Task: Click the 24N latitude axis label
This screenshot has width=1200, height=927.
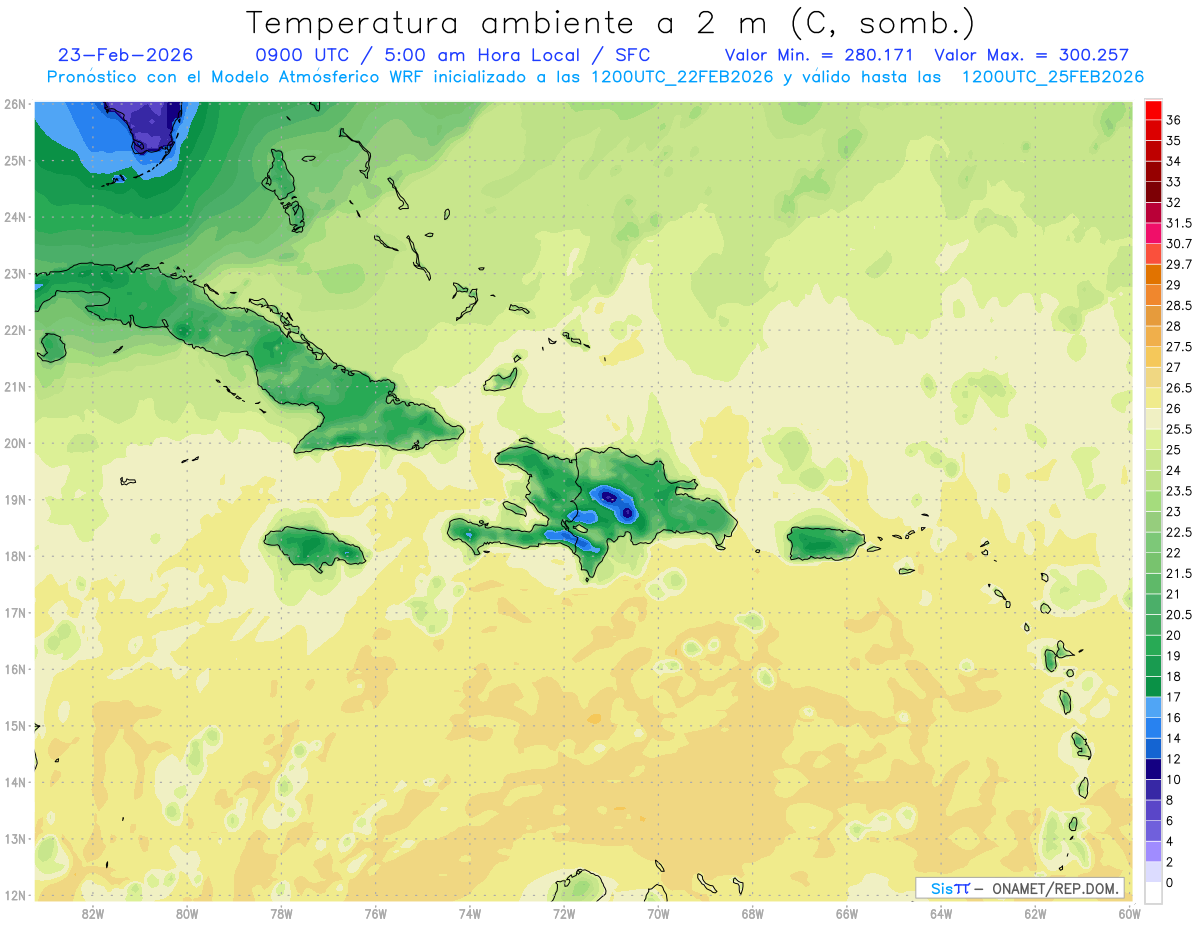Action: [x=14, y=217]
